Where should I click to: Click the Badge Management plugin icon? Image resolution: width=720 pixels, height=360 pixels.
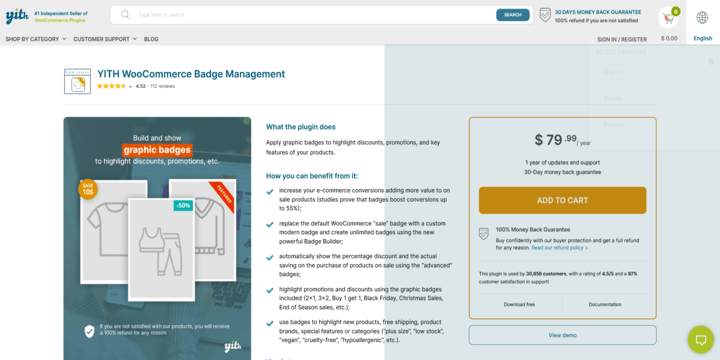pyautogui.click(x=77, y=81)
